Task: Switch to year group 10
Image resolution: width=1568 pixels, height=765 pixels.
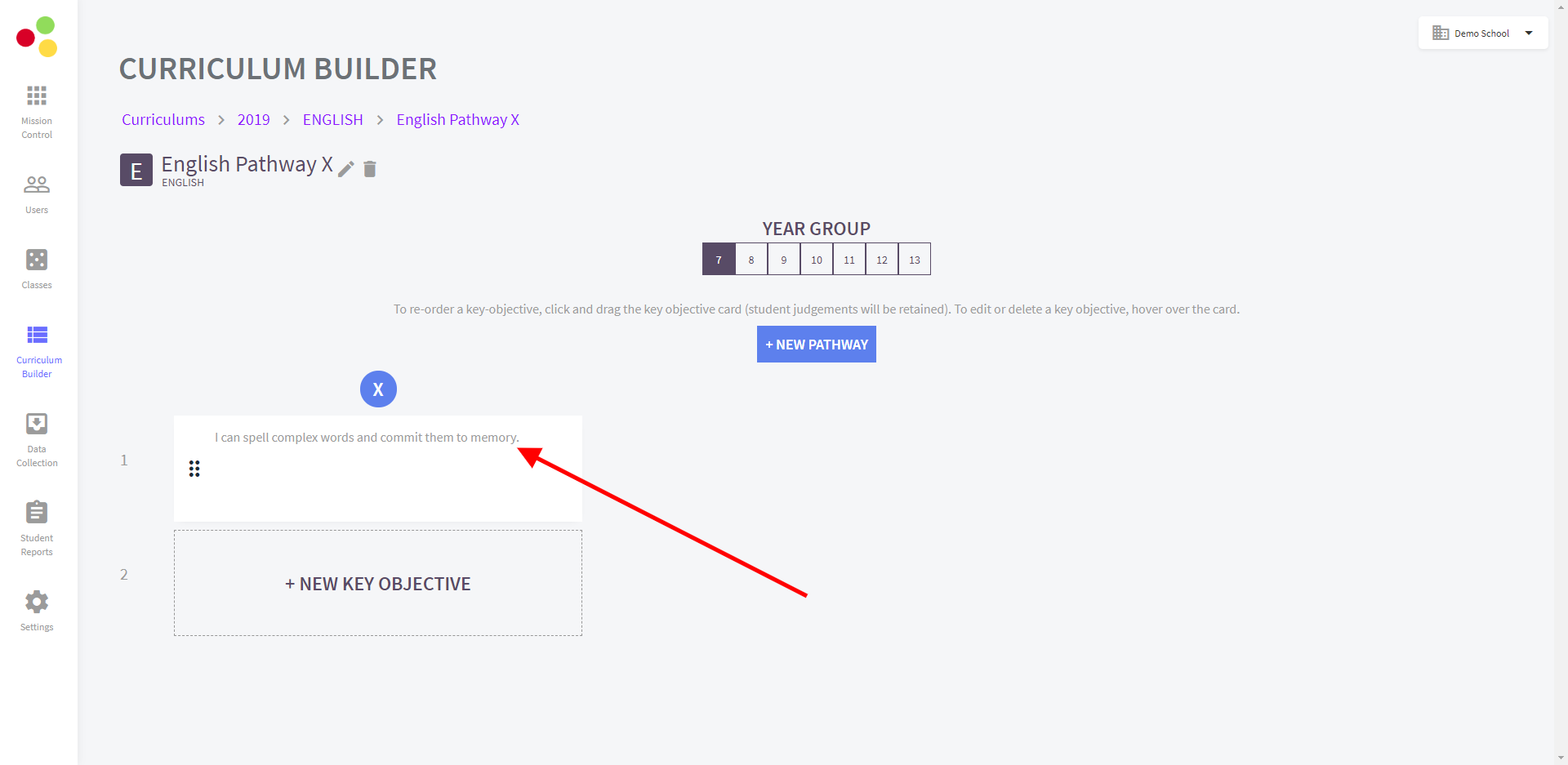Action: click(x=817, y=260)
